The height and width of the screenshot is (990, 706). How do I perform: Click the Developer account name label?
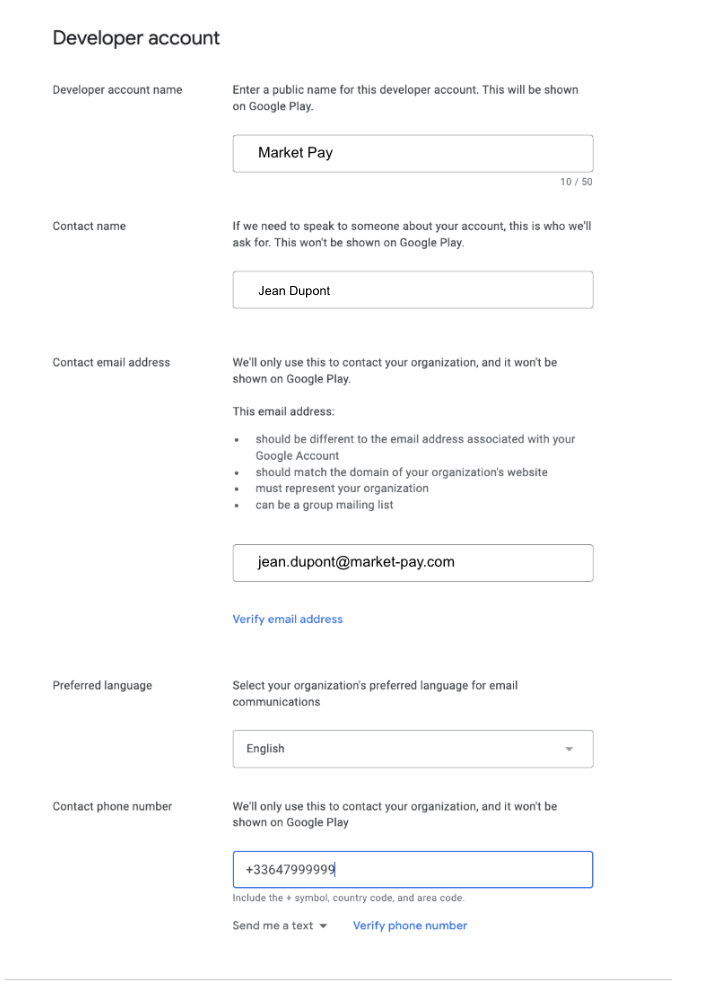tap(117, 90)
